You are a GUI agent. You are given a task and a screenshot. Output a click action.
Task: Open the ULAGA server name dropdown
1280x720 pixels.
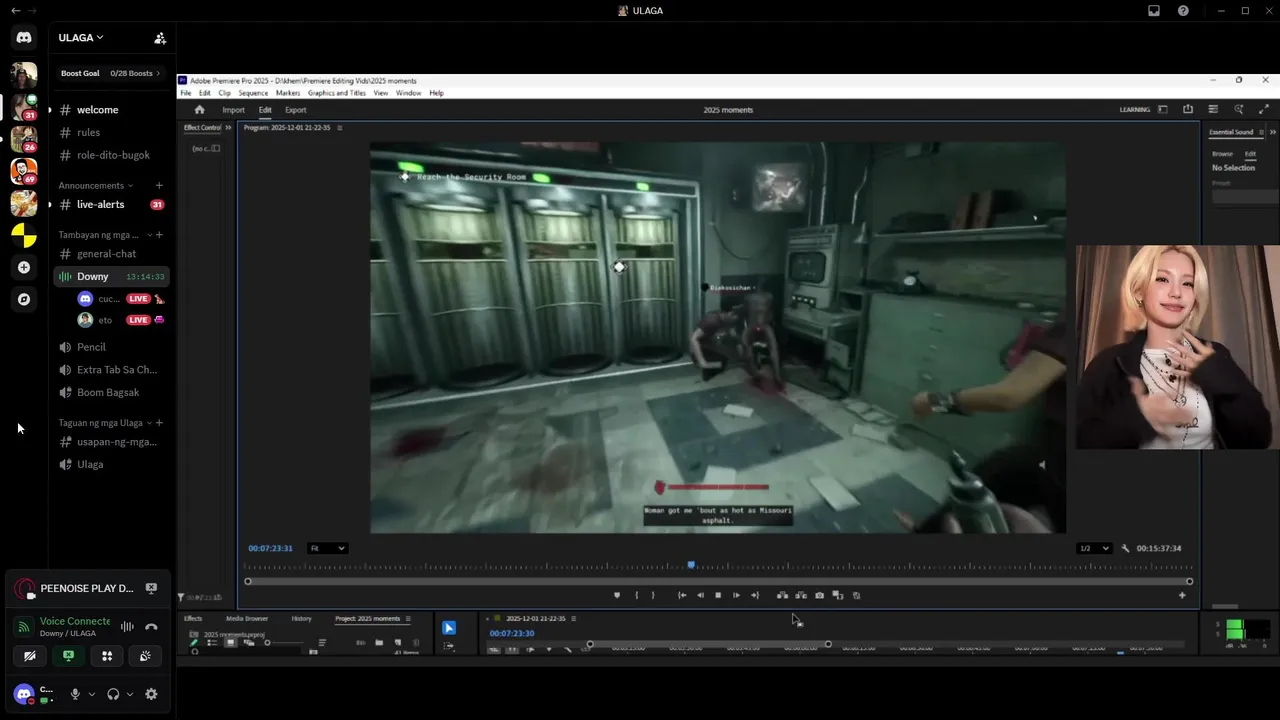tap(81, 38)
